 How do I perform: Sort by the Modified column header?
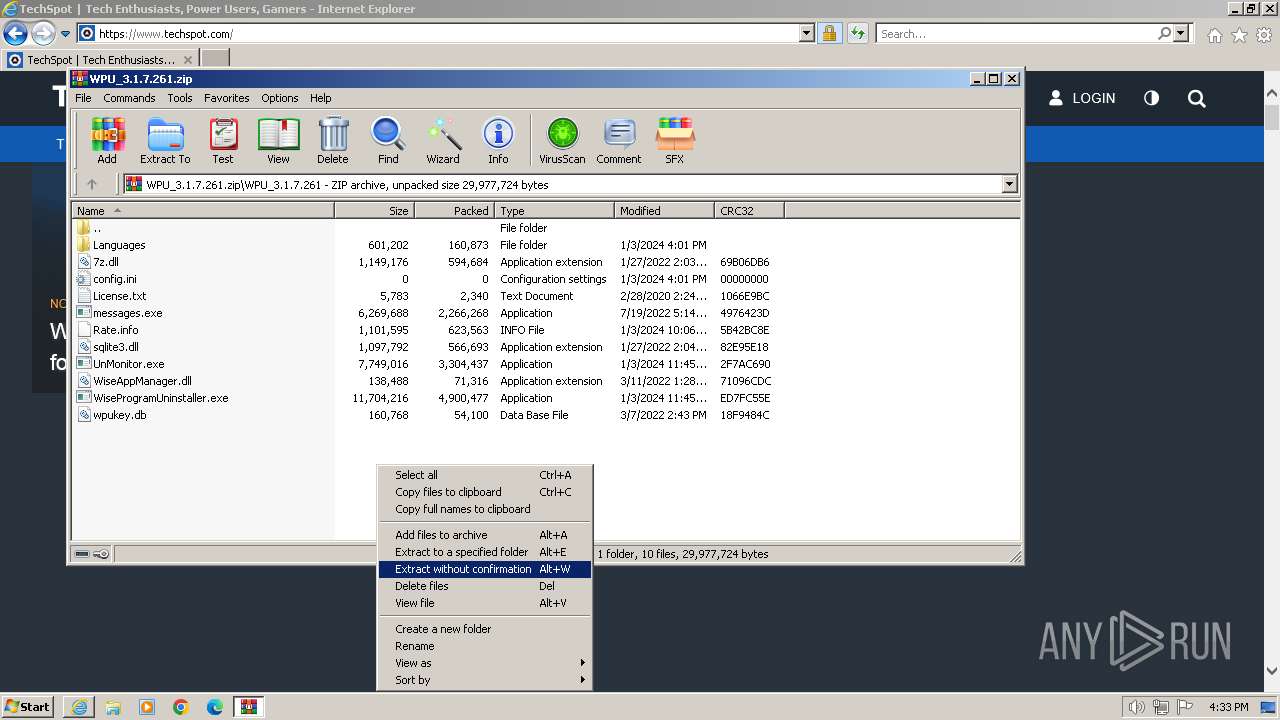664,211
